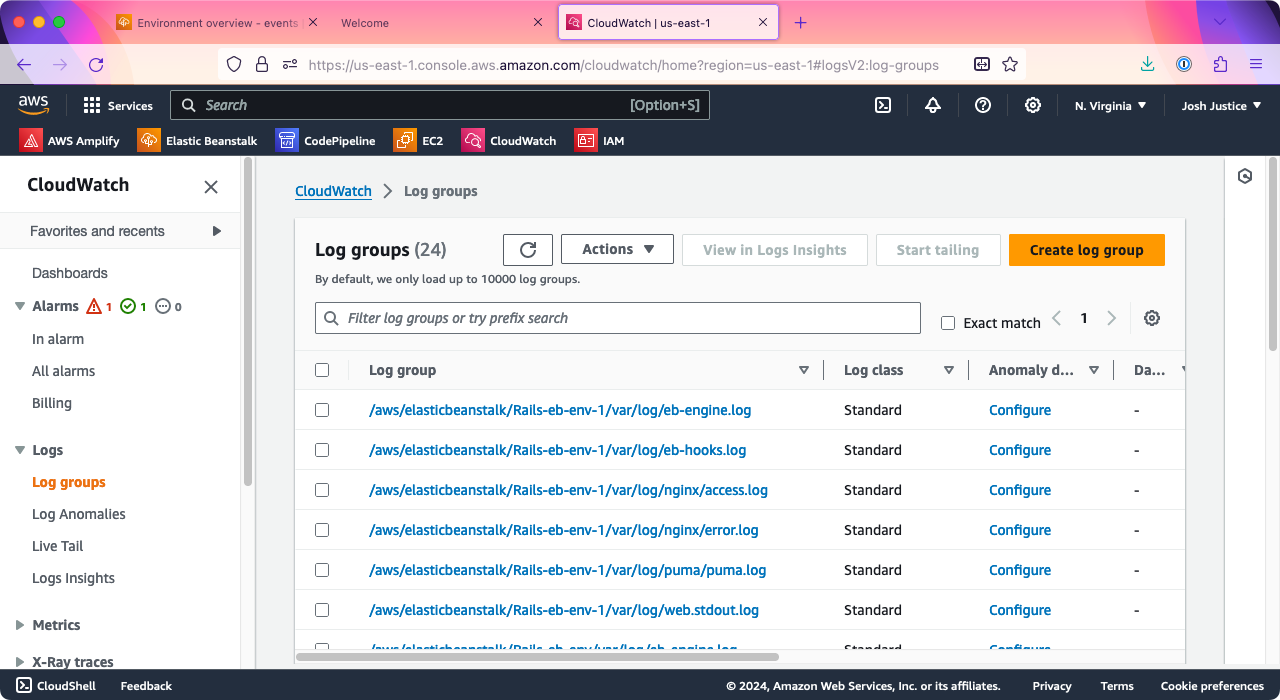Collapse the Alarms section
Screen dimensions: 1280x700
pyautogui.click(x=20, y=306)
